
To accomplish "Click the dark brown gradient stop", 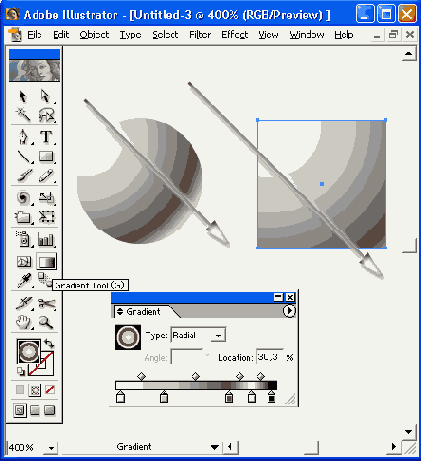I will point(229,397).
